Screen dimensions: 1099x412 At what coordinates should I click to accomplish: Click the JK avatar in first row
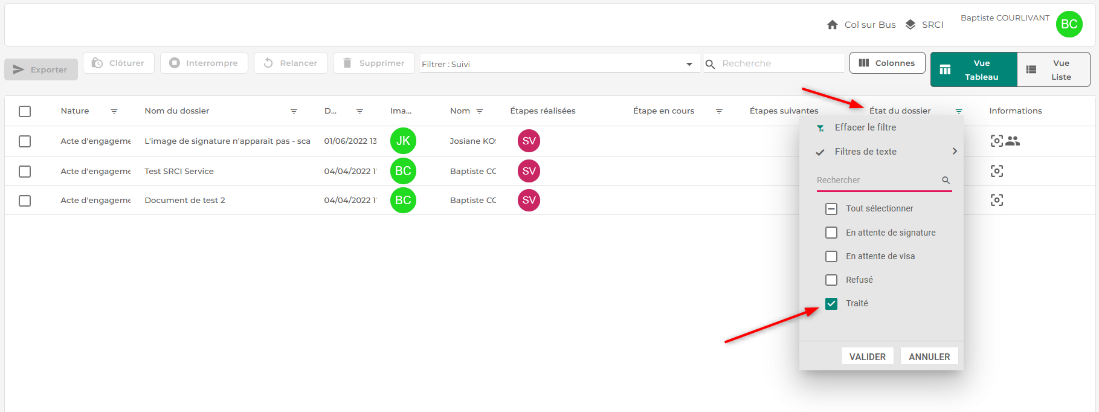click(x=403, y=141)
